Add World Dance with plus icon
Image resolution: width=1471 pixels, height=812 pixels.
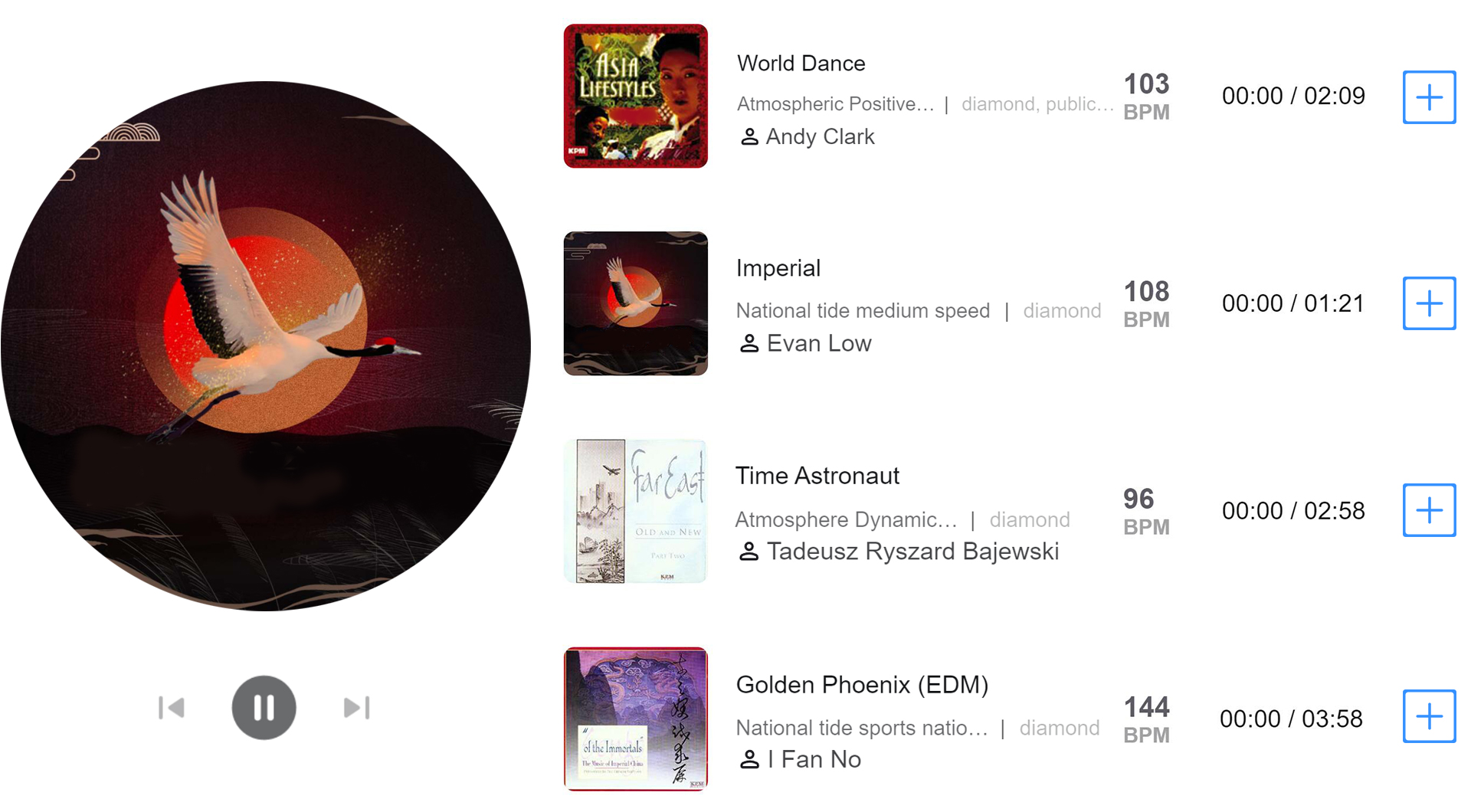pos(1429,97)
